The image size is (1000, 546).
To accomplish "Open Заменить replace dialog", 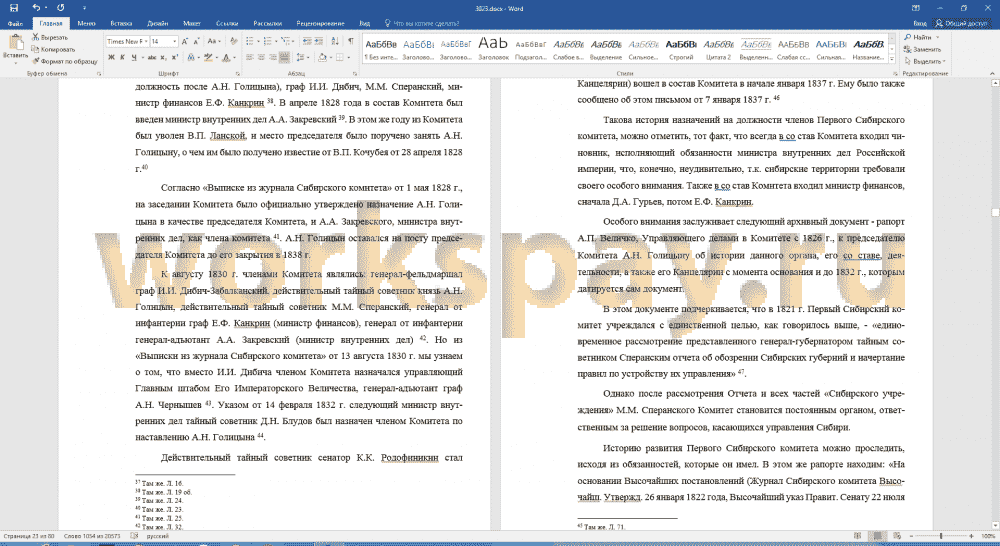I will [922, 49].
